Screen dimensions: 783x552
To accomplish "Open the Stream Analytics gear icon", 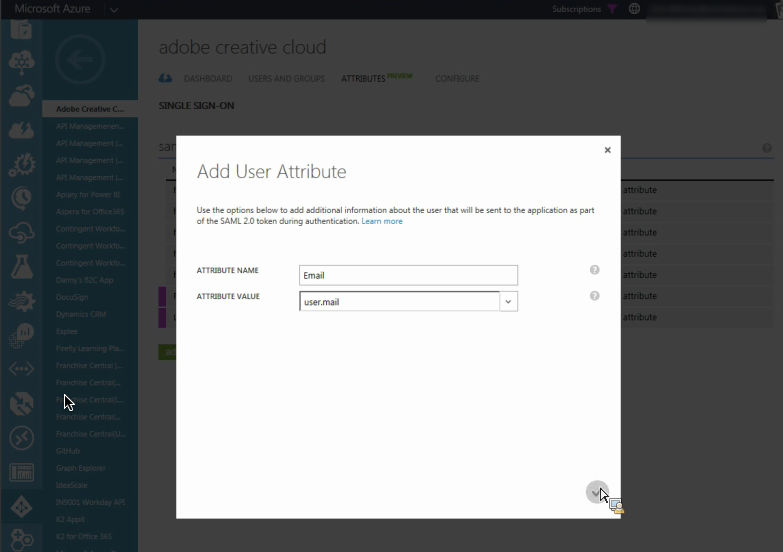I will tap(21, 301).
